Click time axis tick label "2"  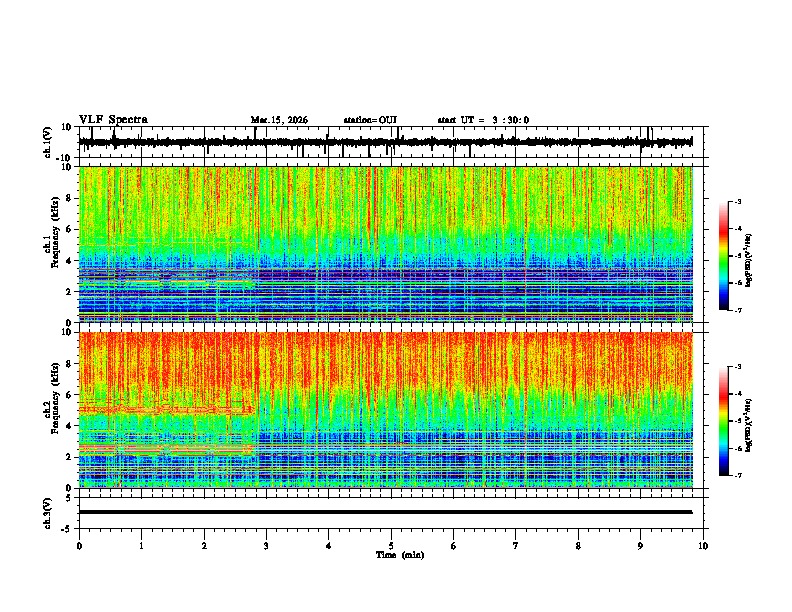204,546
